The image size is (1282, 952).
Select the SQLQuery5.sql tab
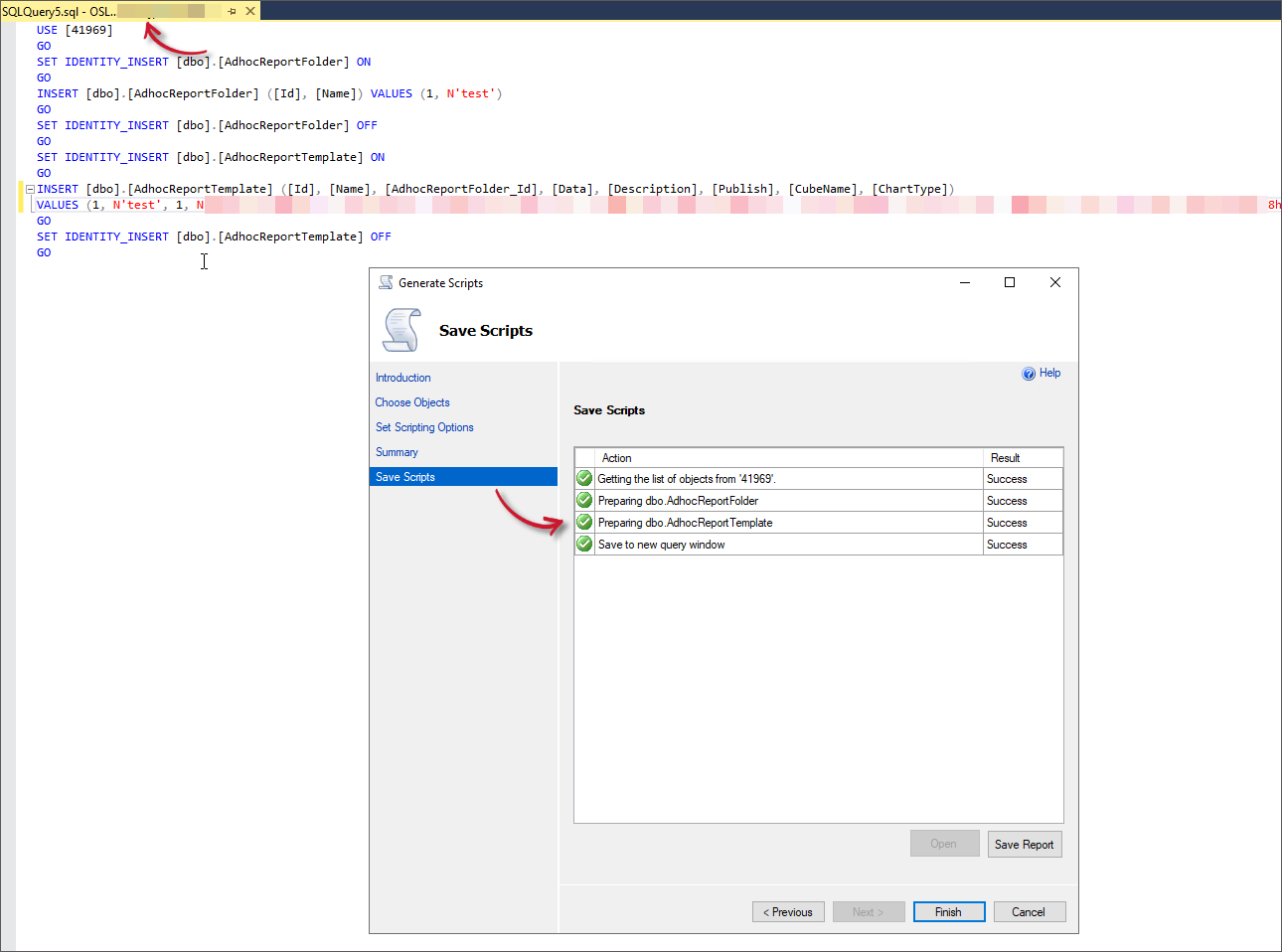55,12
